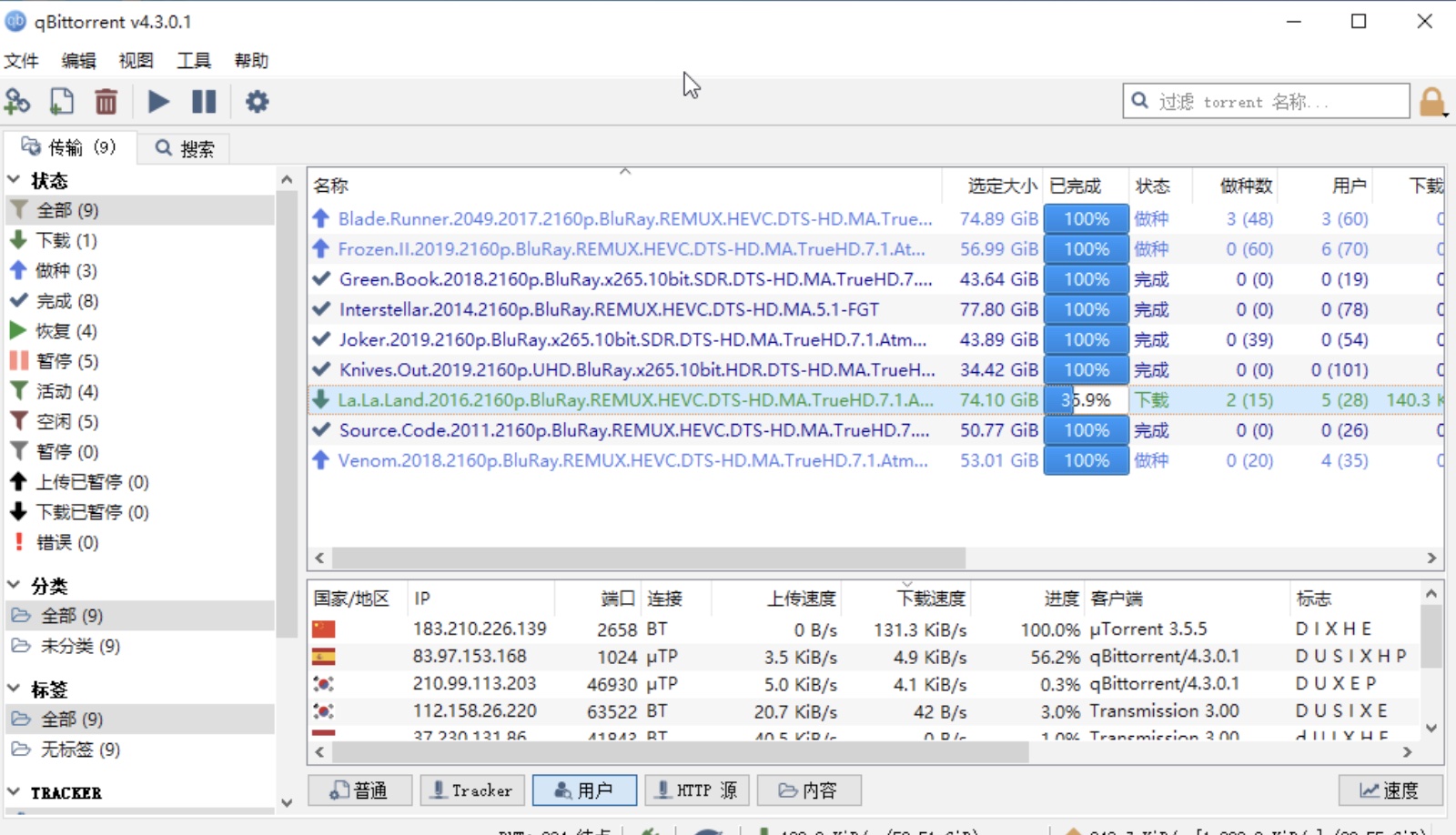This screenshot has height=835, width=1456.
Task: Sort torrents by 选定大小 column
Action: coord(992,186)
